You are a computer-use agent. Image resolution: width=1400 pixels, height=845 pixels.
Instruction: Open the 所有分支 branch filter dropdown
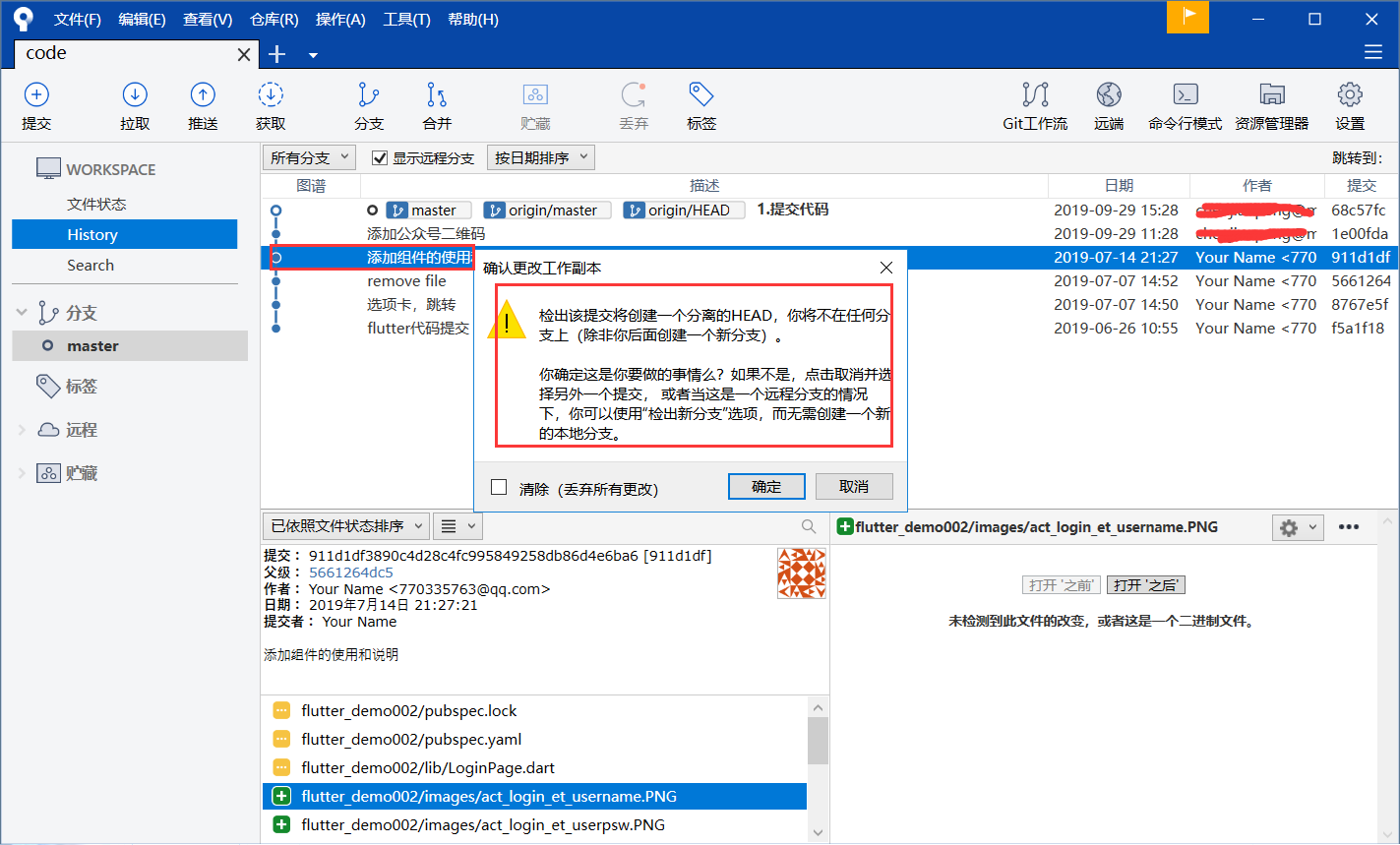coord(308,156)
